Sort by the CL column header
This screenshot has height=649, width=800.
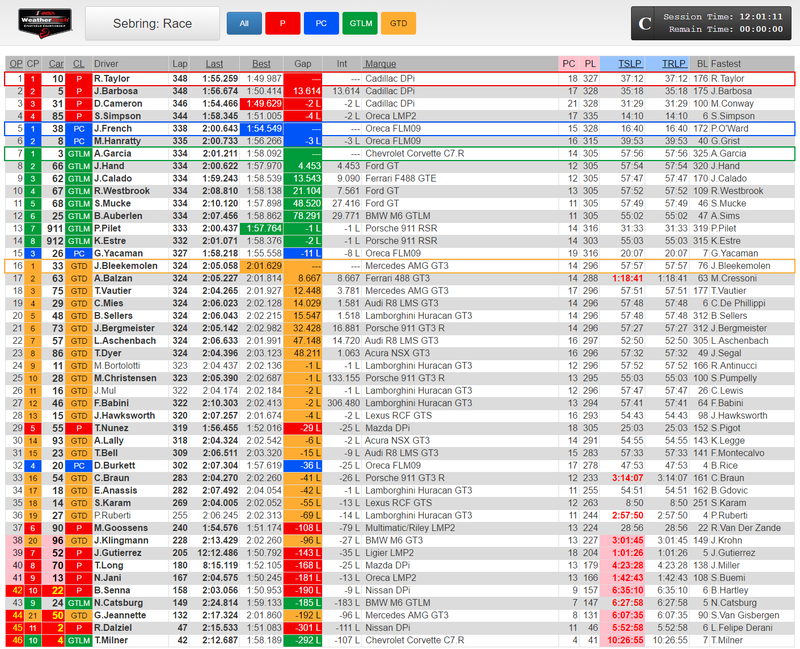coord(78,64)
